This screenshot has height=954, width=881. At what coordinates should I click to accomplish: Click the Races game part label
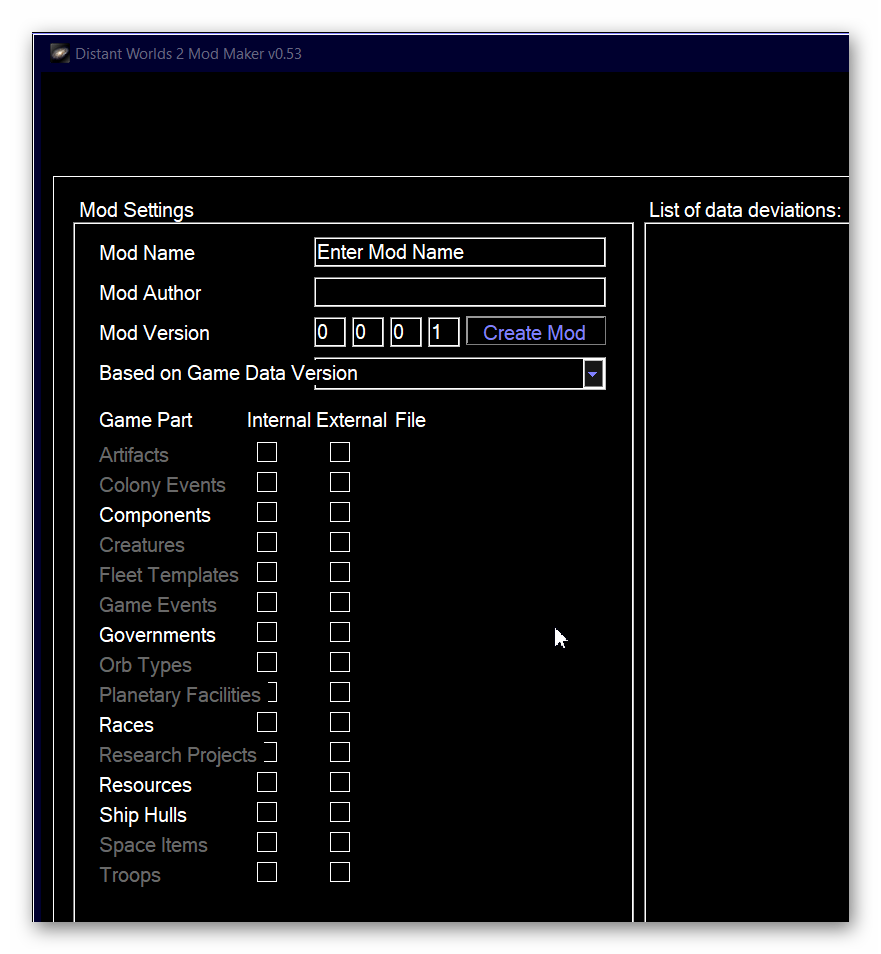[126, 725]
